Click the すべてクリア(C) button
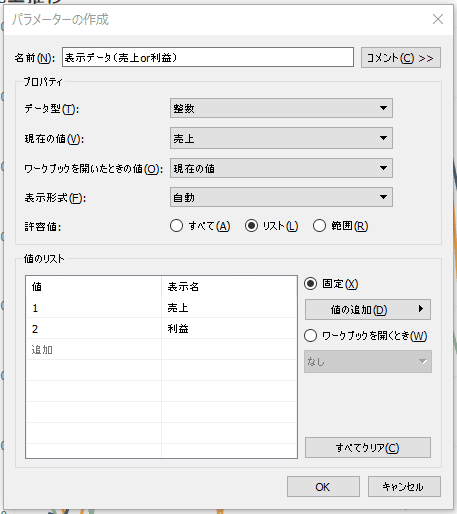 tap(368, 447)
